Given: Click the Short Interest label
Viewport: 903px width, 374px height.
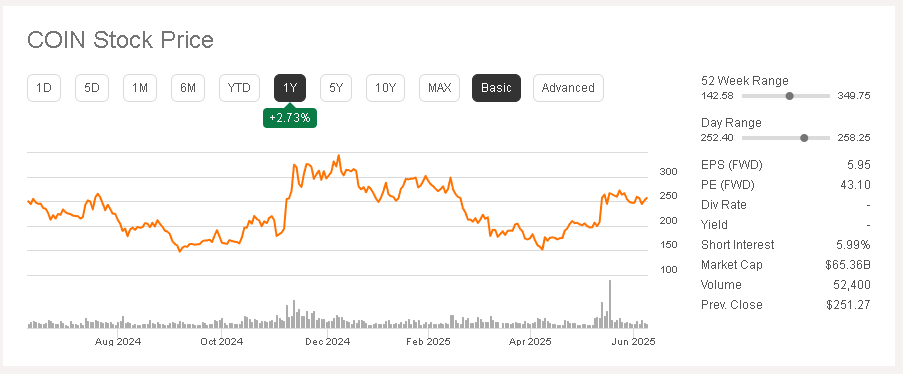Looking at the screenshot, I should (x=738, y=245).
